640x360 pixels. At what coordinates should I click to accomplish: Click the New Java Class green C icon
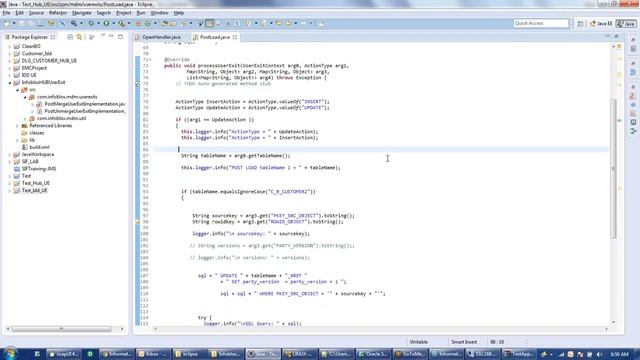click(x=148, y=23)
